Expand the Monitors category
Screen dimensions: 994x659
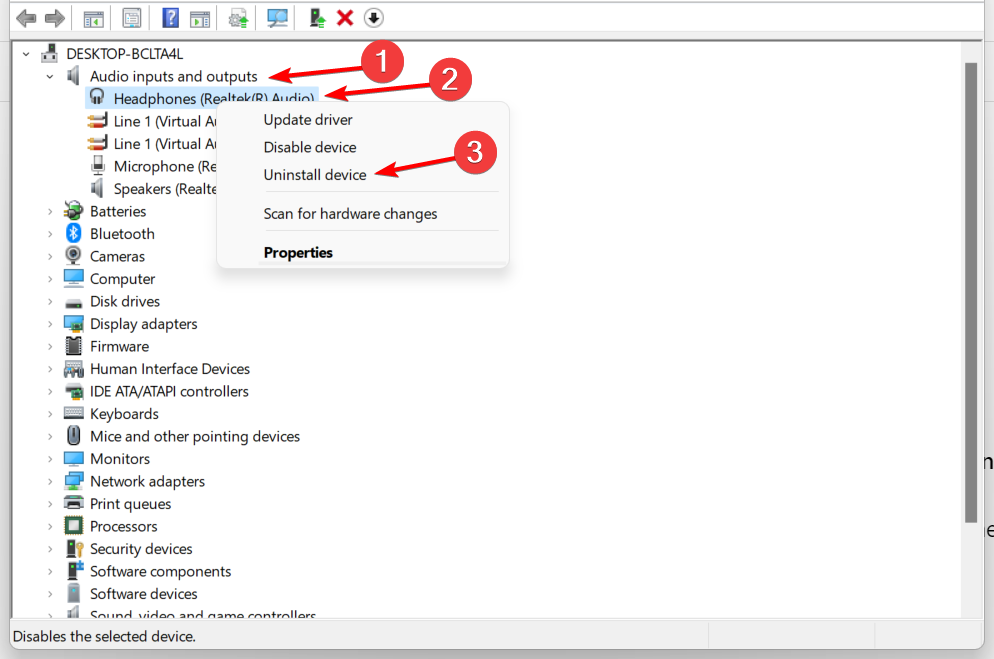point(50,459)
